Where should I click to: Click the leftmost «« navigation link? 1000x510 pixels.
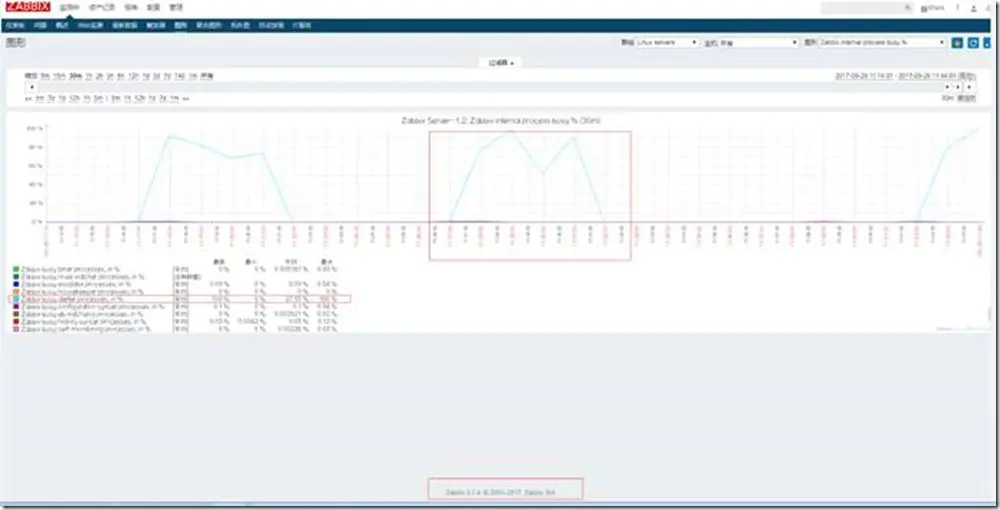pyautogui.click(x=29, y=99)
